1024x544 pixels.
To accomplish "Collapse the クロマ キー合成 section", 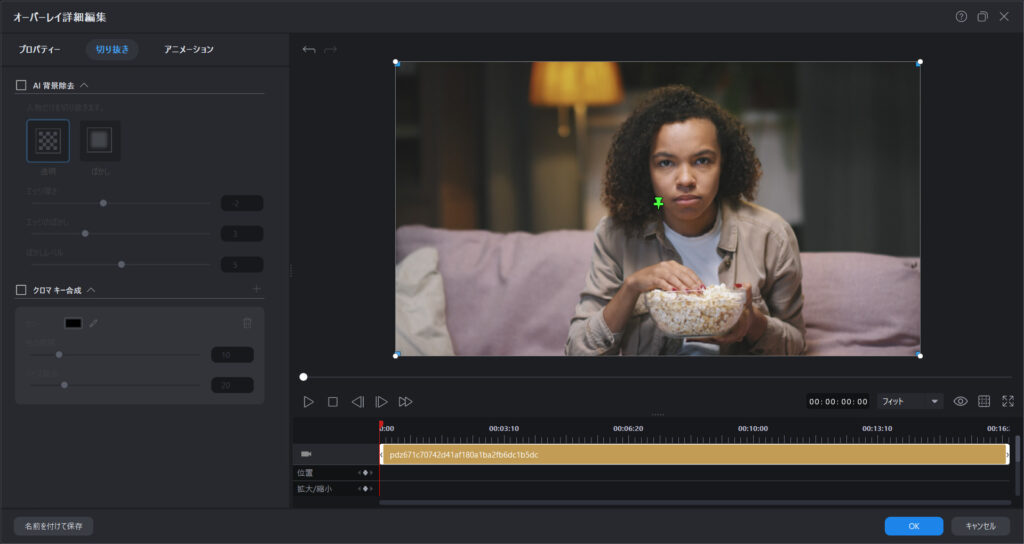I will click(91, 290).
